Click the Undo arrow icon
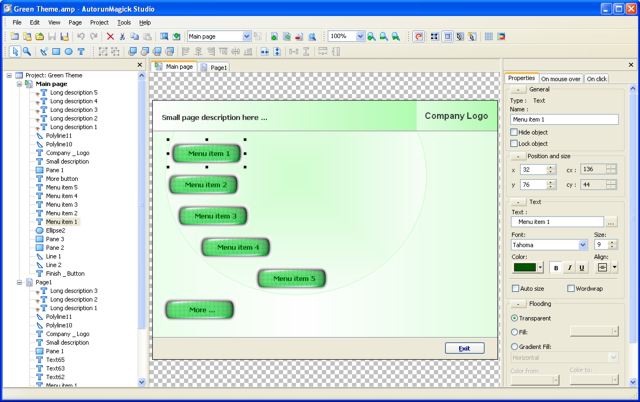Viewport: 640px width, 402px height. pos(81,36)
